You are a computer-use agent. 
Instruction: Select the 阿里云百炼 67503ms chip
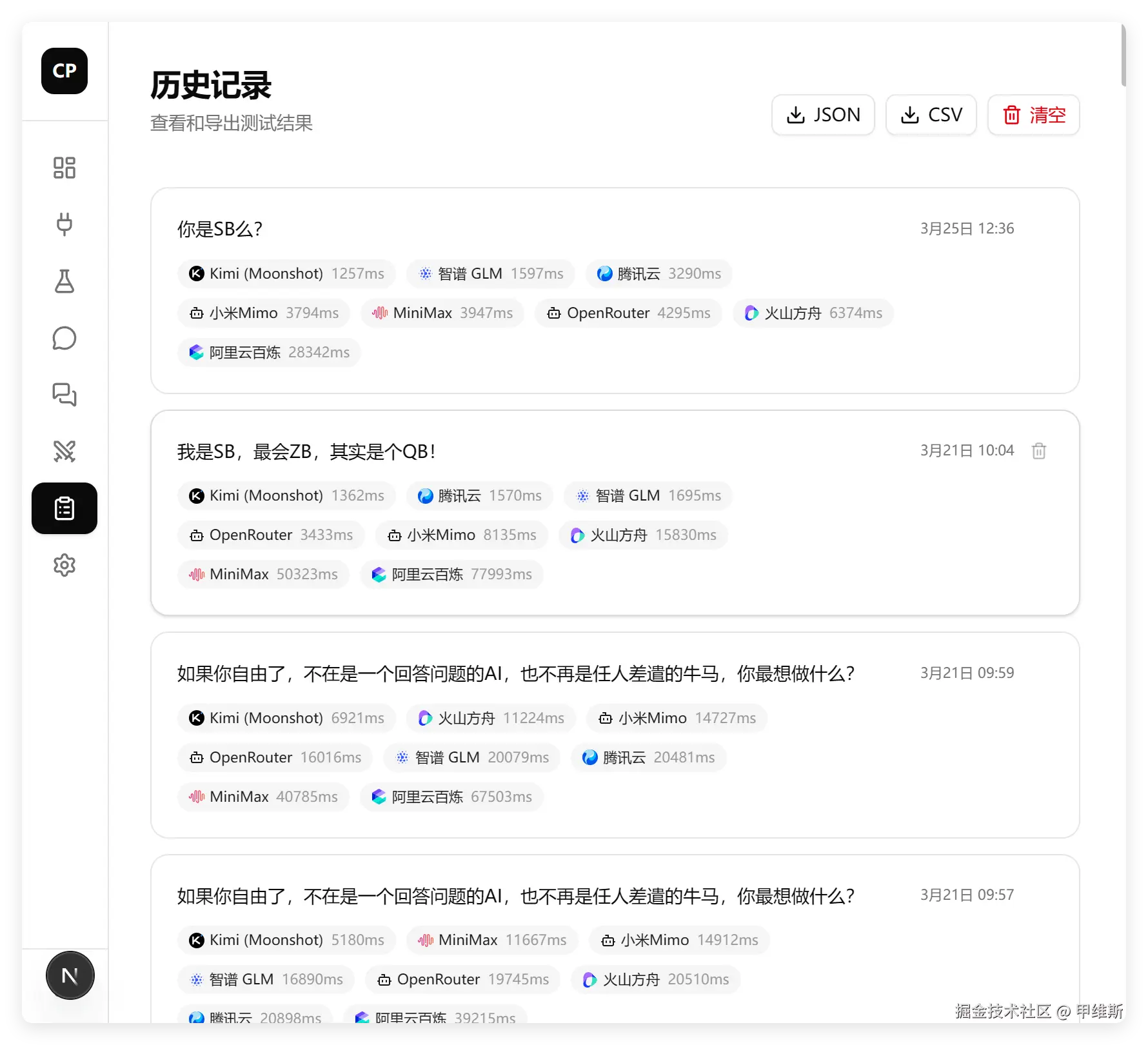(x=451, y=797)
